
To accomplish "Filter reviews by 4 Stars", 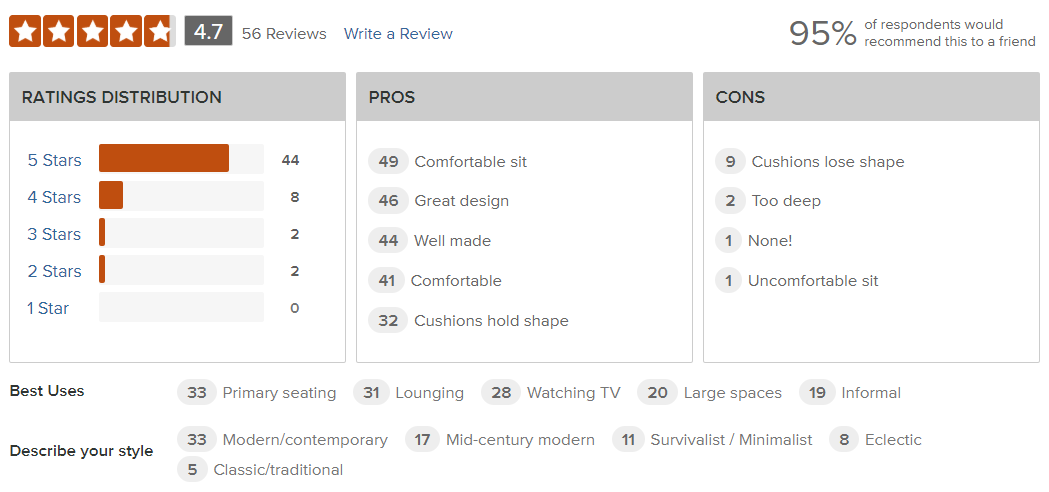I will [54, 197].
